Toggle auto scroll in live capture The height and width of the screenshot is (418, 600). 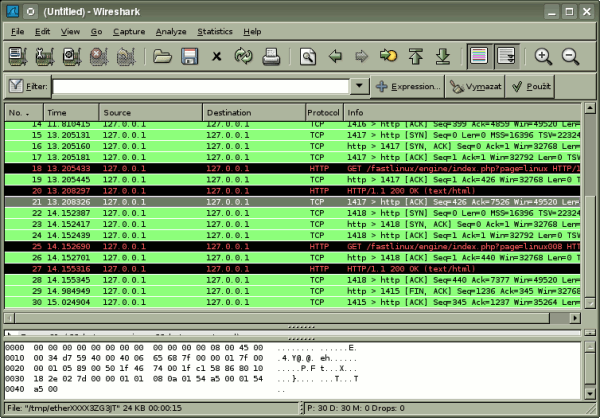507,56
